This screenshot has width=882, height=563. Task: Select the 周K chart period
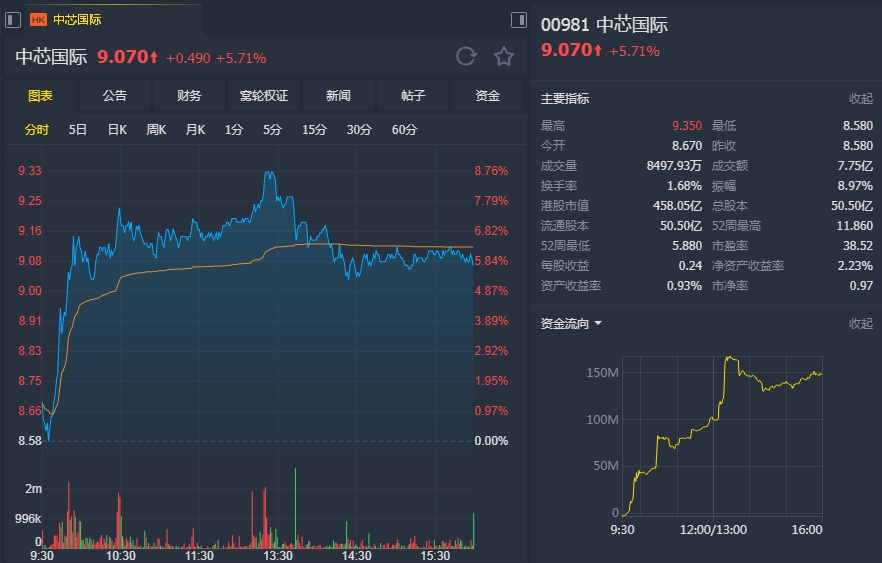(156, 129)
